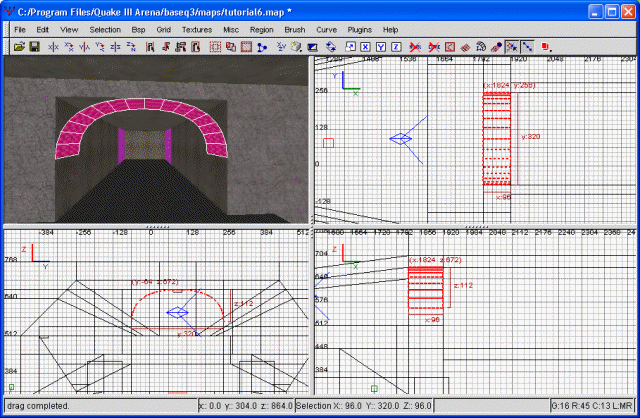Toggle the patch drill down button
640x418 pixels.
point(527,47)
